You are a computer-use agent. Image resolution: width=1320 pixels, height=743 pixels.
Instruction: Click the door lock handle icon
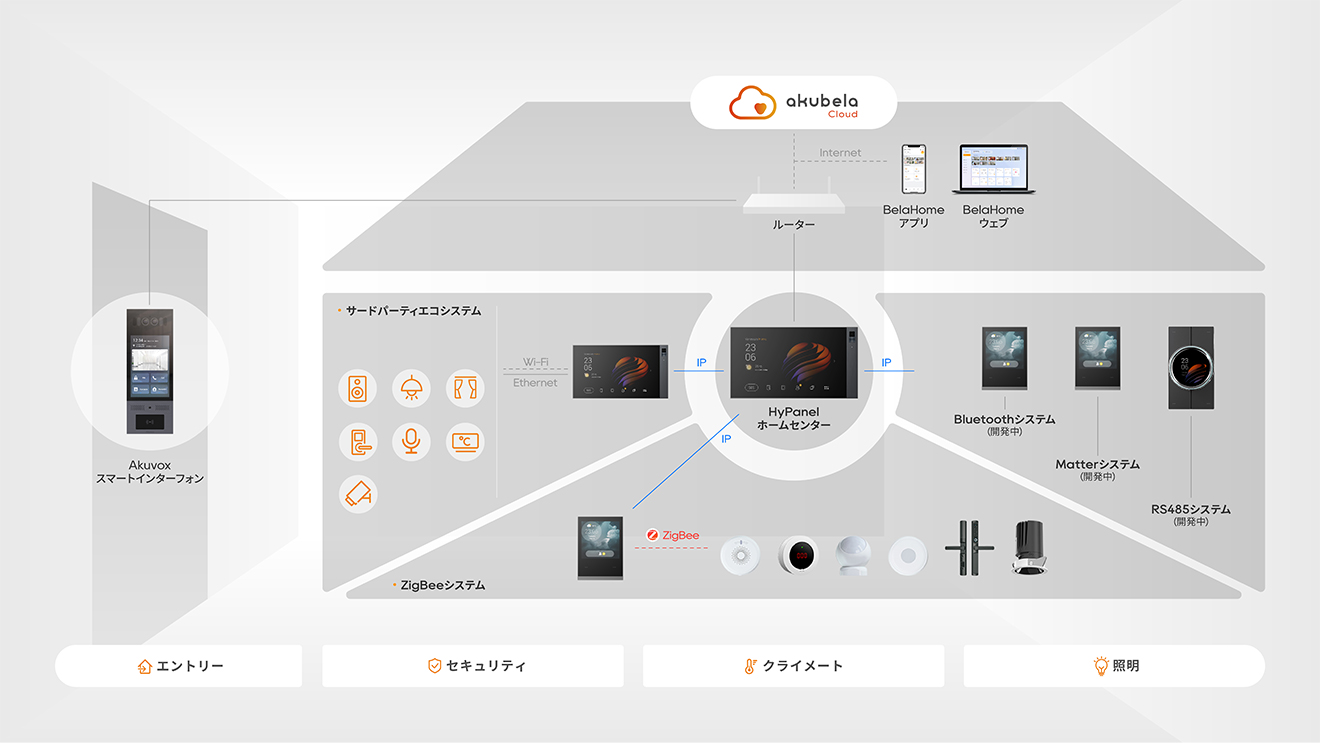click(358, 441)
